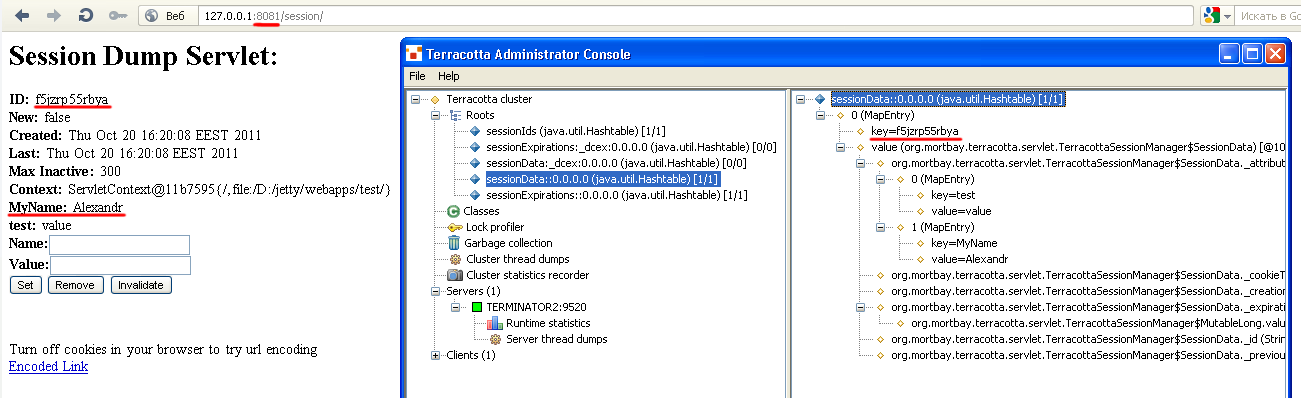Click the Google search engine icon
Screen dimensions: 1301x398
(x=1213, y=16)
